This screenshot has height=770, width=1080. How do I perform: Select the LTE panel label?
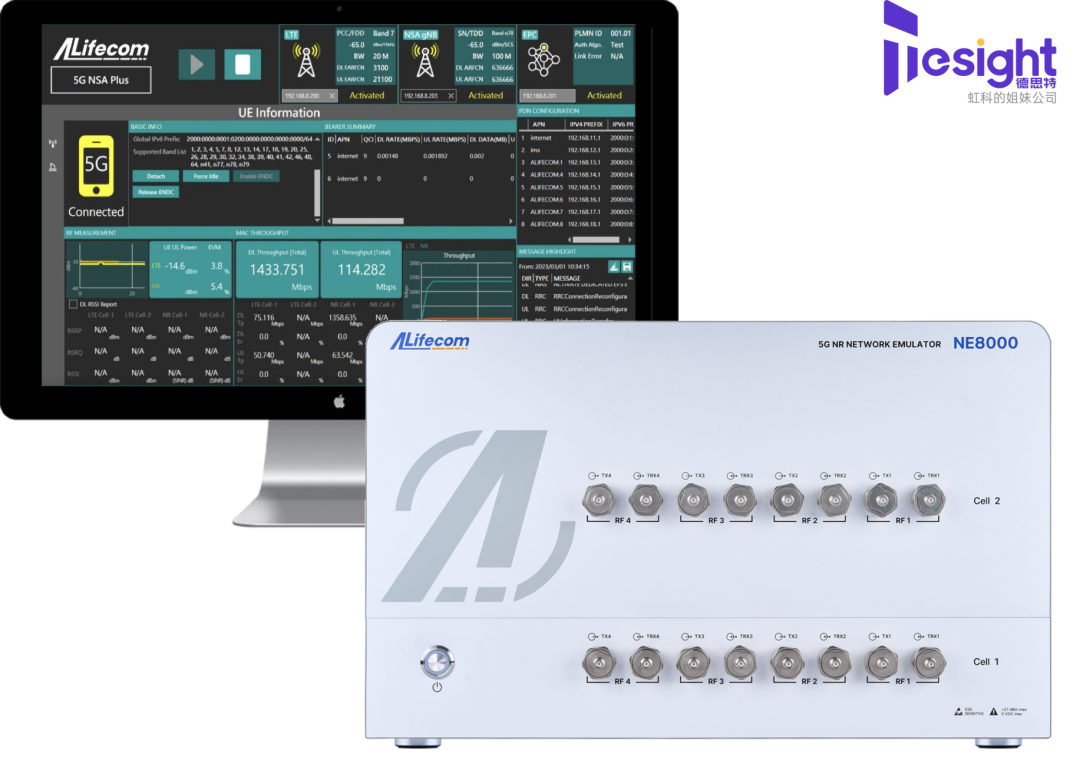(x=292, y=34)
